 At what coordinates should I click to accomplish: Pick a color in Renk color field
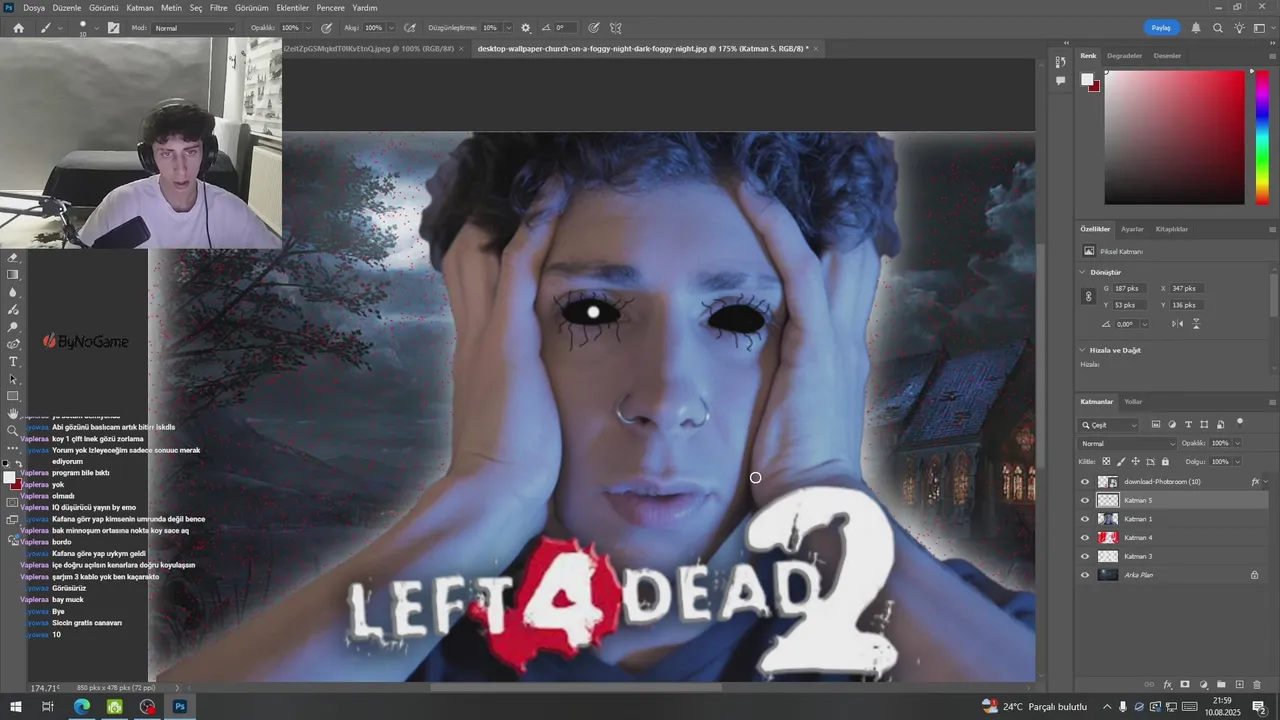pos(1174,137)
